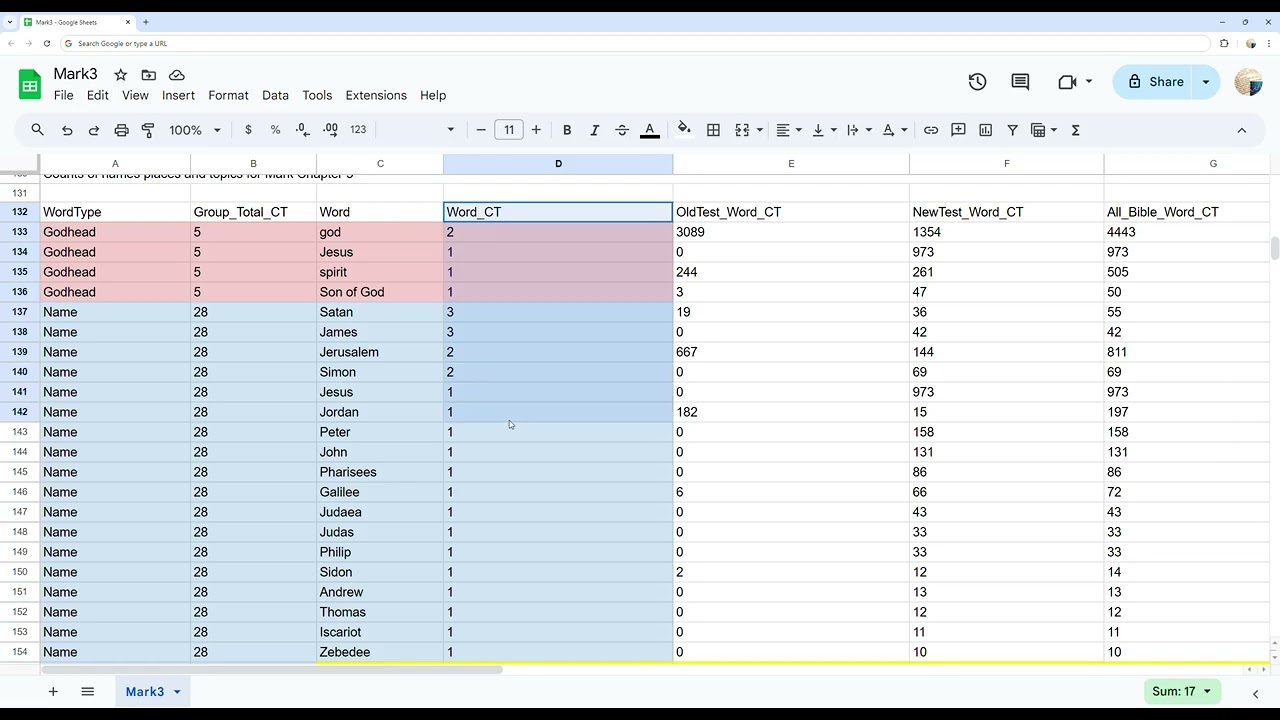Open Sum: 17 dropdown
Image resolution: width=1280 pixels, height=720 pixels.
pyautogui.click(x=1181, y=691)
